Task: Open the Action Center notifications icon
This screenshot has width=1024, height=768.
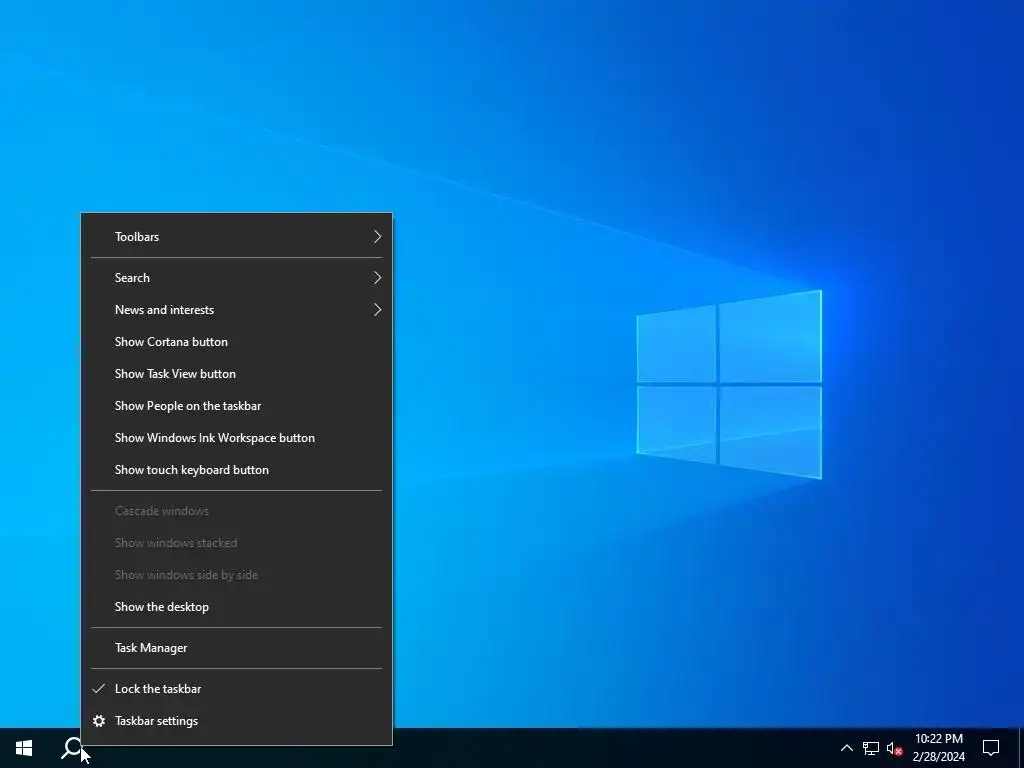Action: click(991, 748)
